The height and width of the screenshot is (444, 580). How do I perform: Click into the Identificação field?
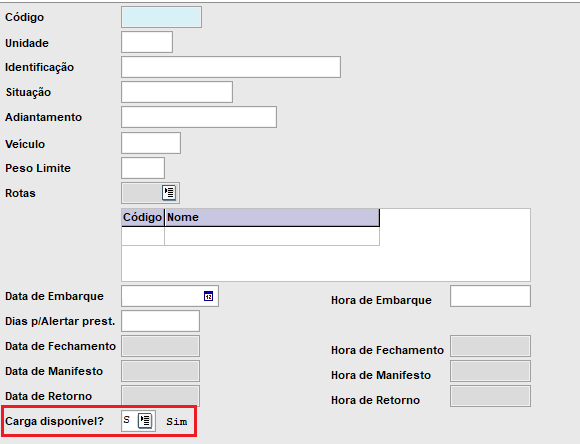(231, 67)
